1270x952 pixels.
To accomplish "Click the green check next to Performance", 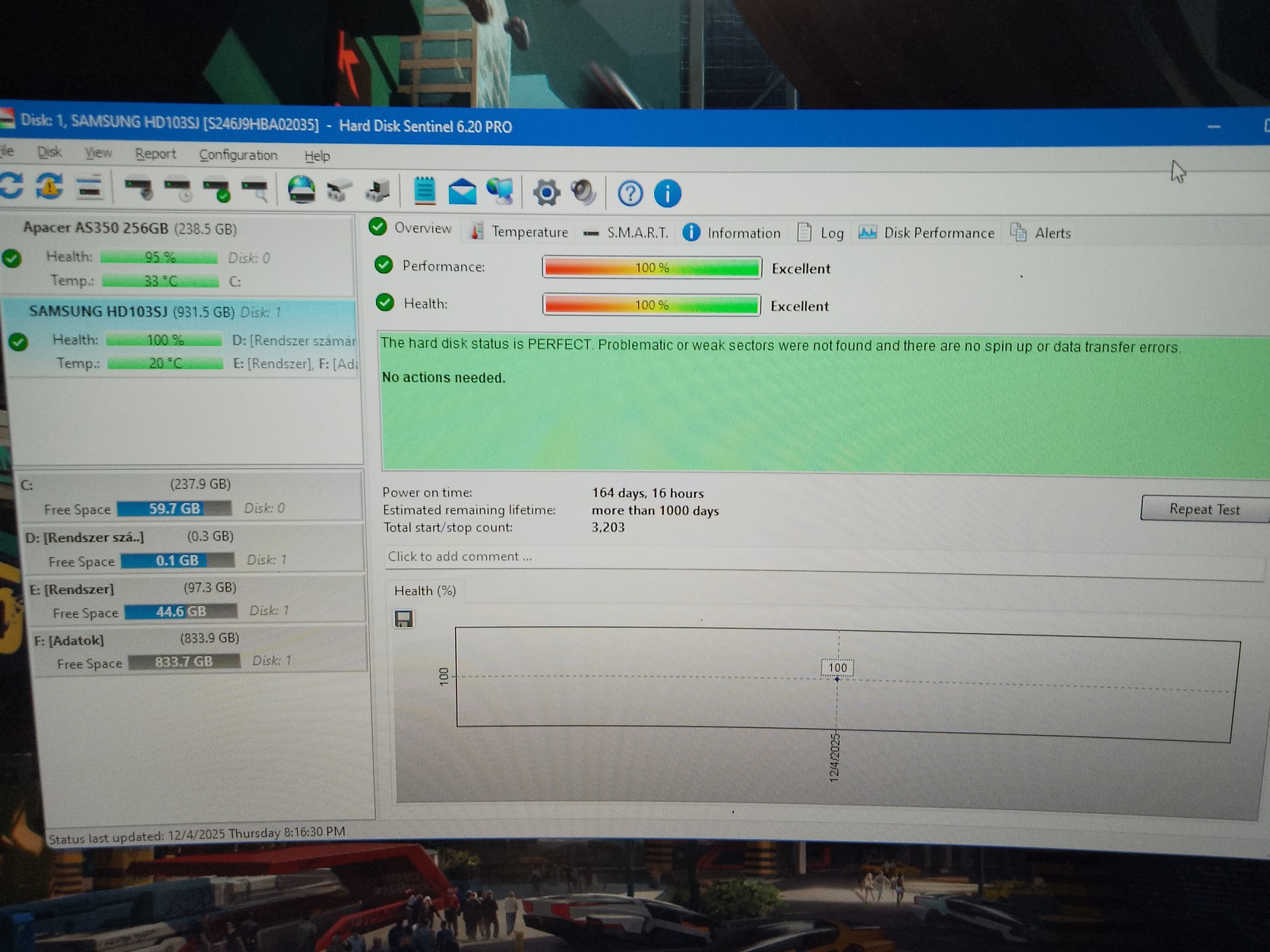I will coord(384,265).
